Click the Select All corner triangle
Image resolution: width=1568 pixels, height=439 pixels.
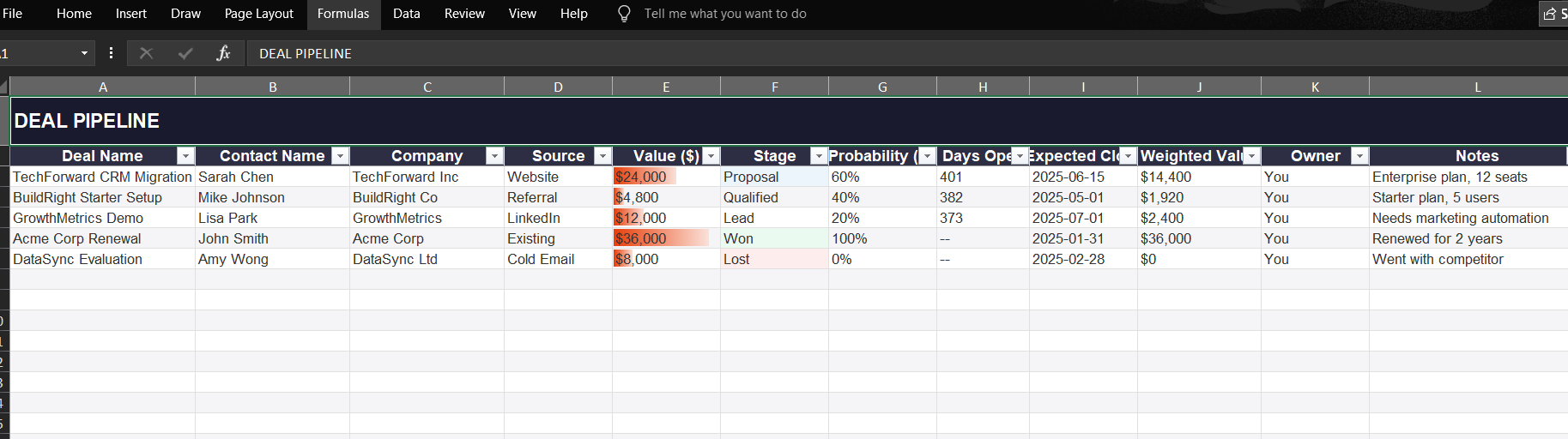4,87
